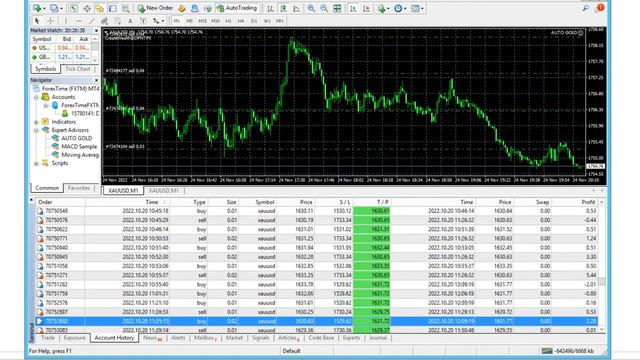Select the Horizontal Line drawing tool
The width and height of the screenshot is (640, 360).
pyautogui.click(x=79, y=21)
